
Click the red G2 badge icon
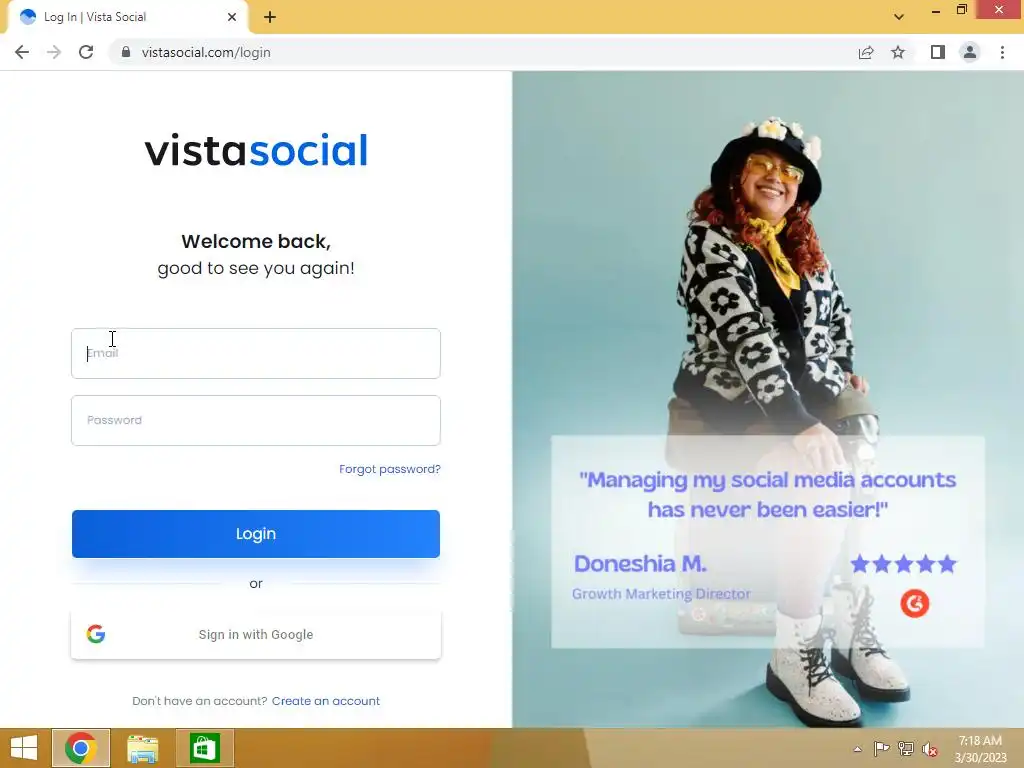click(x=915, y=603)
